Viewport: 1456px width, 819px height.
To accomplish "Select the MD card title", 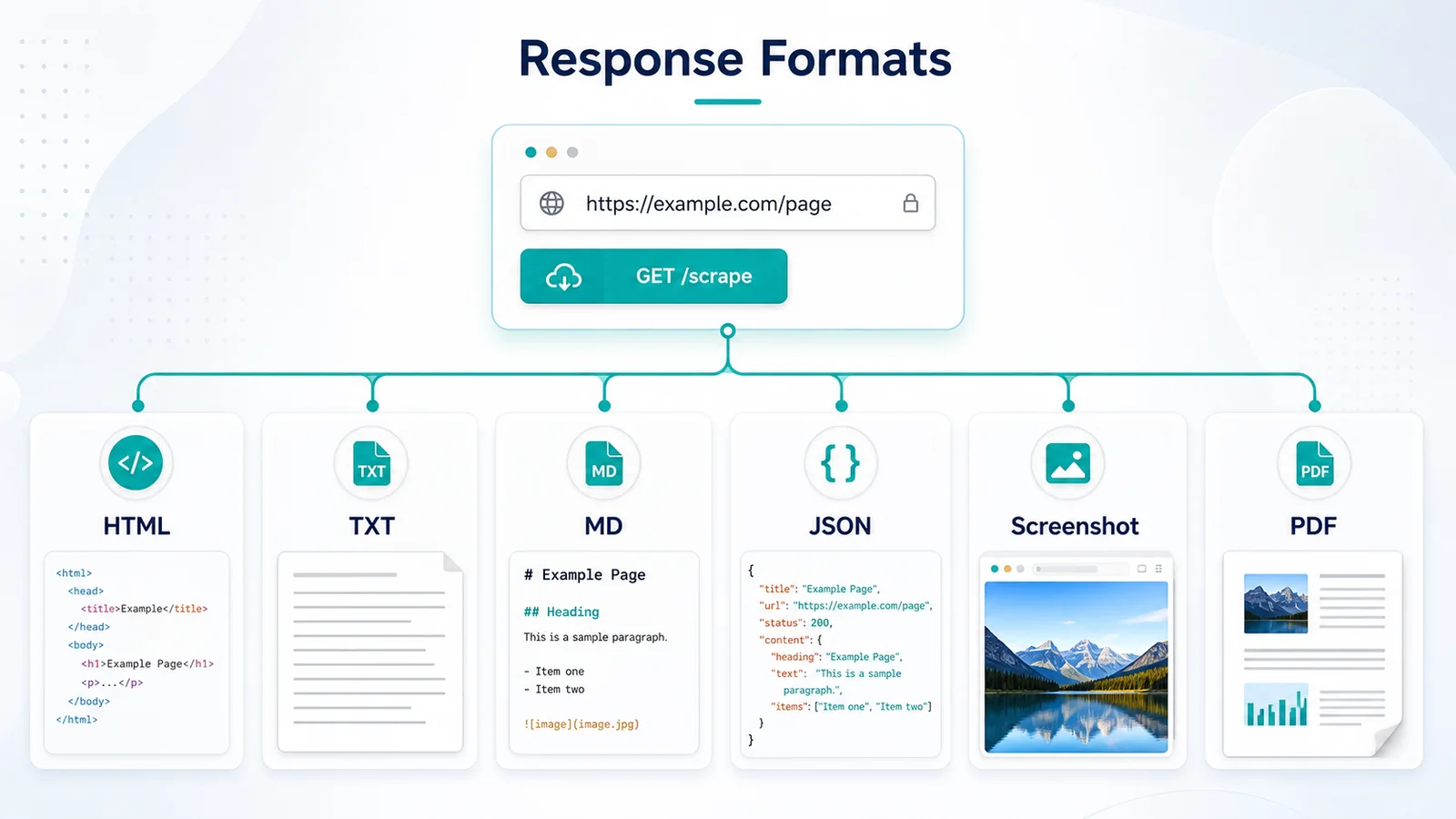I will (x=603, y=526).
